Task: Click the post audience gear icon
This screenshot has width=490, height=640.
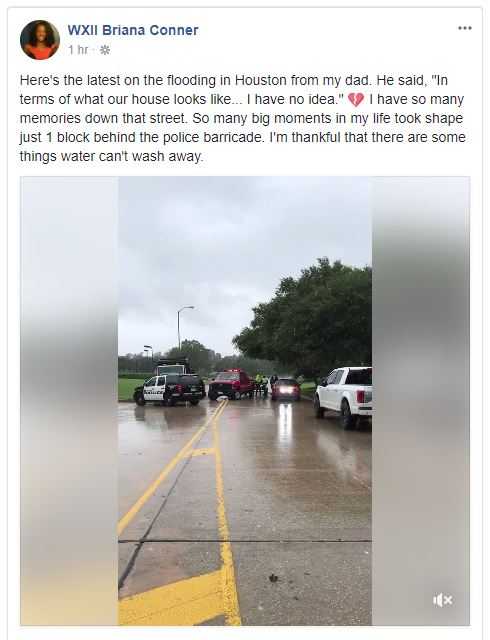Action: (x=105, y=50)
